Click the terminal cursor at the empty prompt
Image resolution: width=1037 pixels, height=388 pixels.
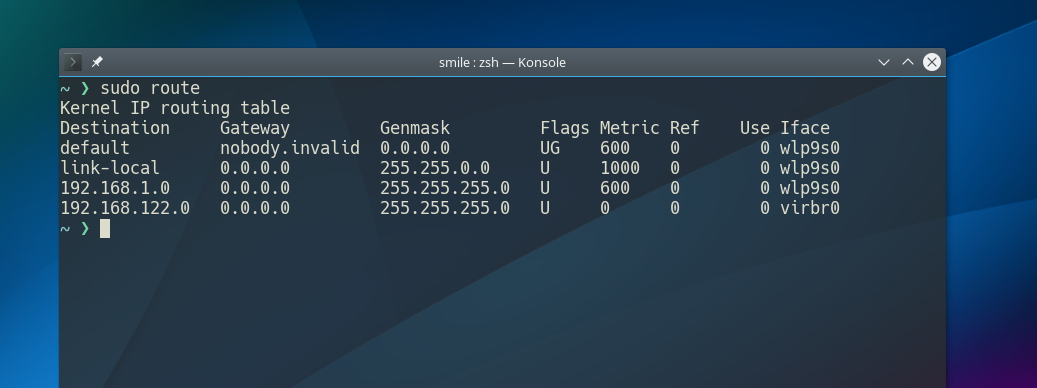(105, 229)
